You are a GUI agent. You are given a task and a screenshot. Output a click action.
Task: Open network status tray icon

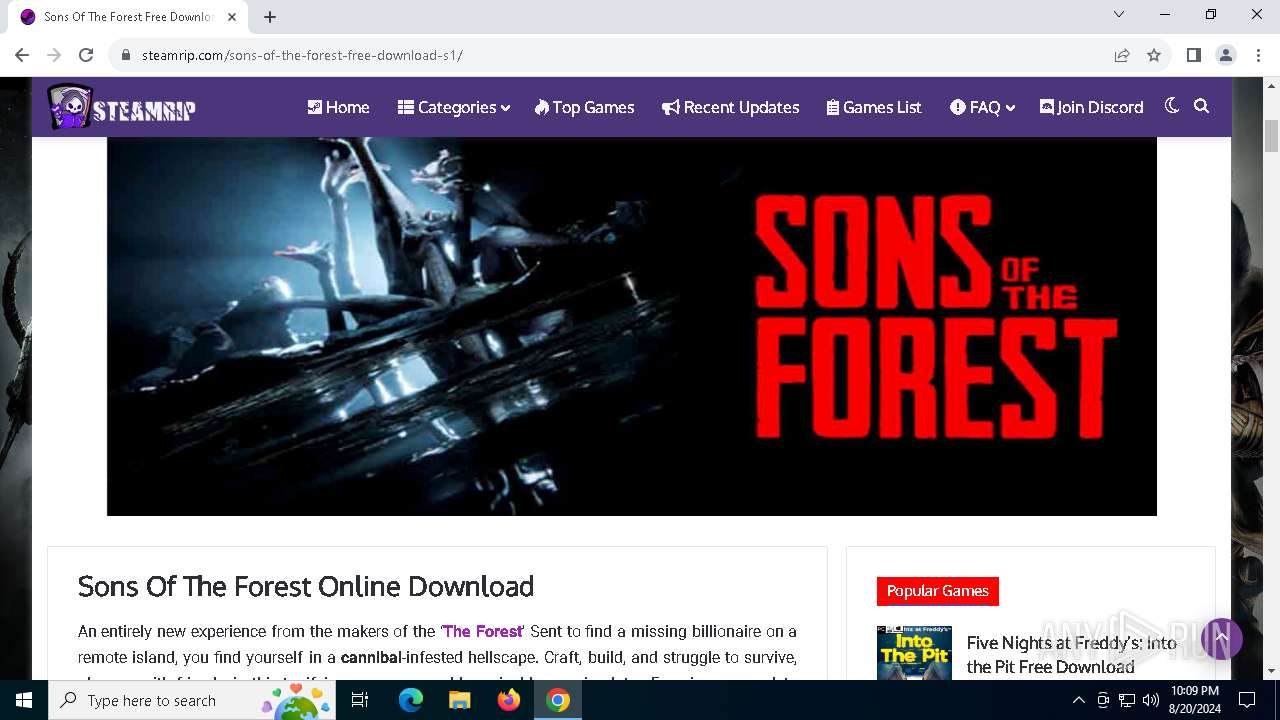(x=1127, y=700)
